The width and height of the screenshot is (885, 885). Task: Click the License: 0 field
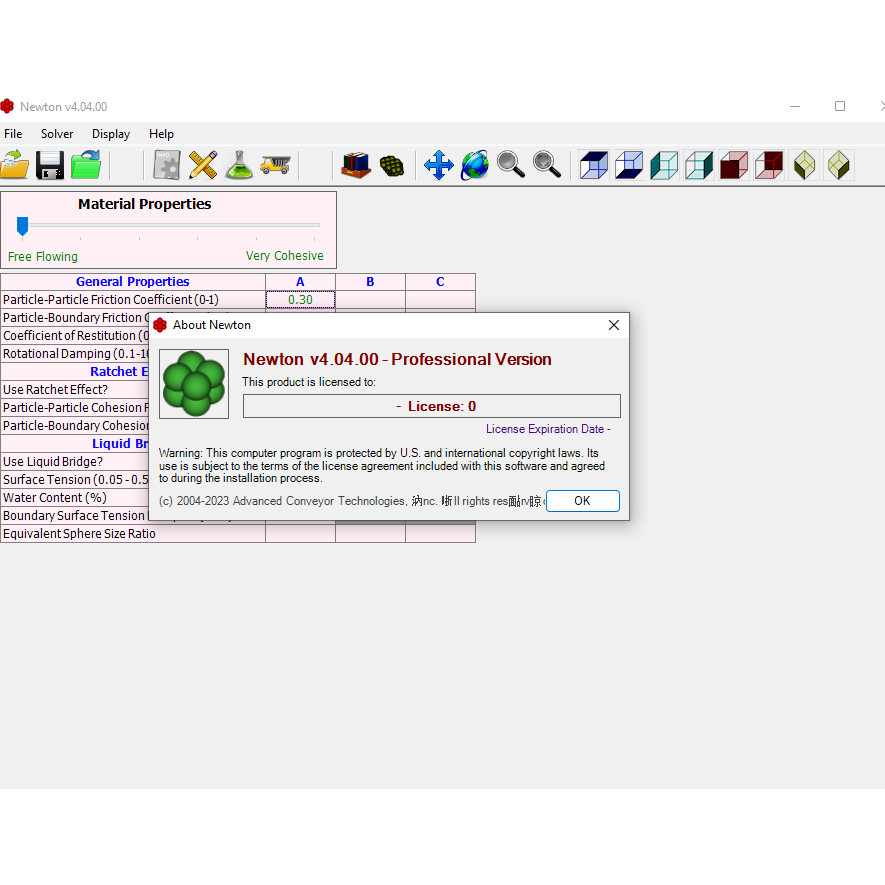[432, 406]
